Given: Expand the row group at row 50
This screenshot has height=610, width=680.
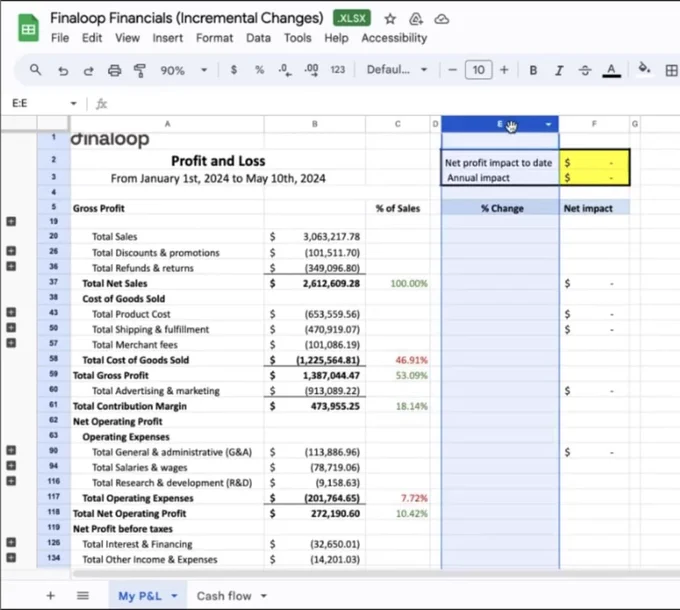Looking at the screenshot, I should (11, 328).
